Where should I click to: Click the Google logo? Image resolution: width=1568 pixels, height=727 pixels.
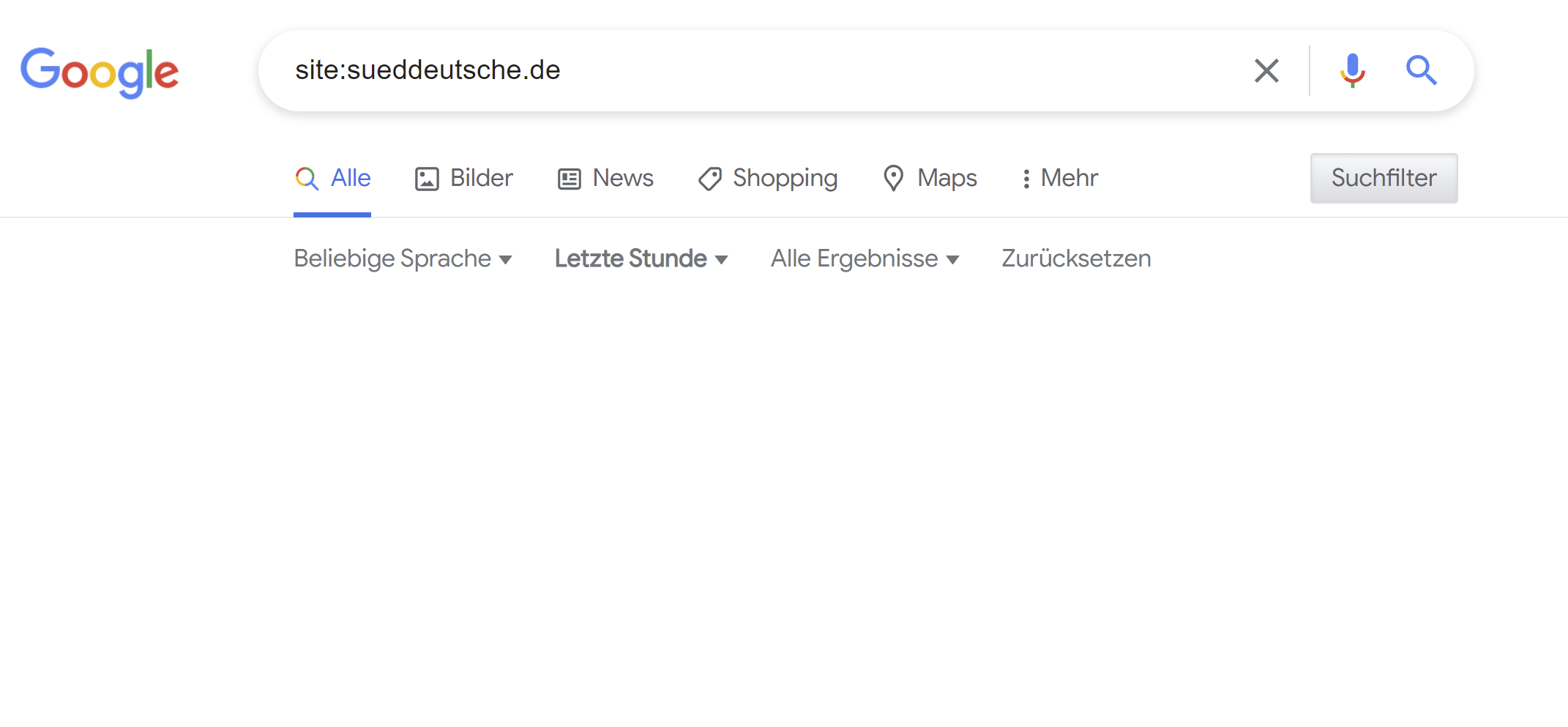pyautogui.click(x=100, y=71)
